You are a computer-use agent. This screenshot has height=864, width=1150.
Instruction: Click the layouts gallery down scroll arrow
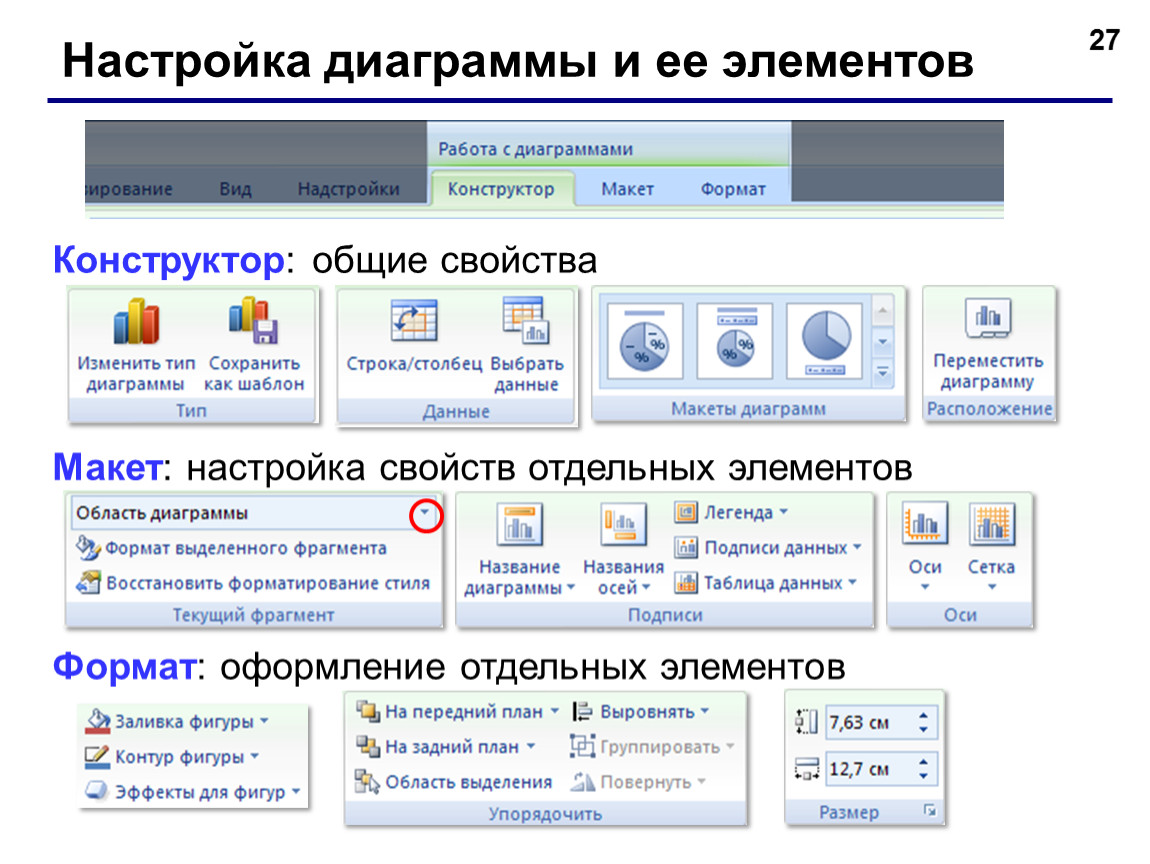pos(882,343)
